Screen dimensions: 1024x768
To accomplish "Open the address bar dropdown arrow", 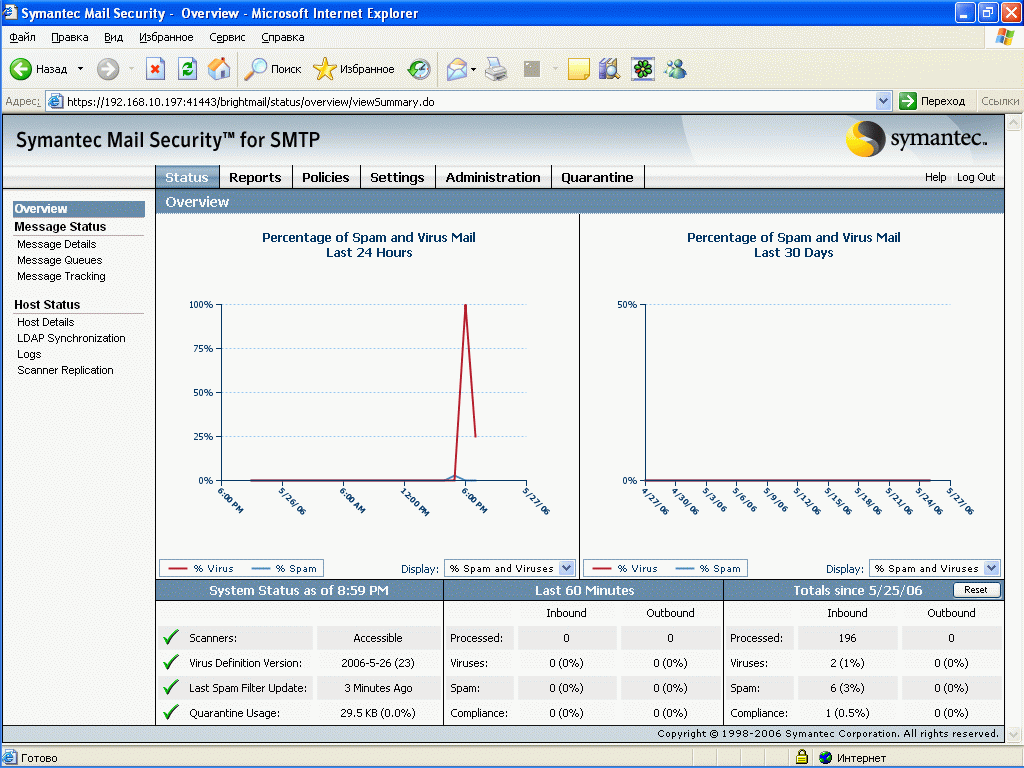I will point(883,101).
